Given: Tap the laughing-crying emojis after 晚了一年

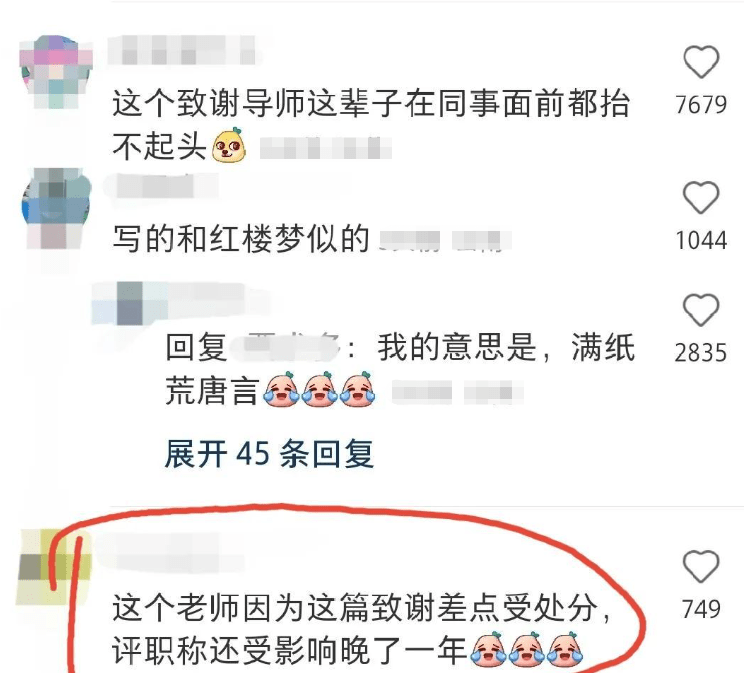Looking at the screenshot, I should pos(526,648).
